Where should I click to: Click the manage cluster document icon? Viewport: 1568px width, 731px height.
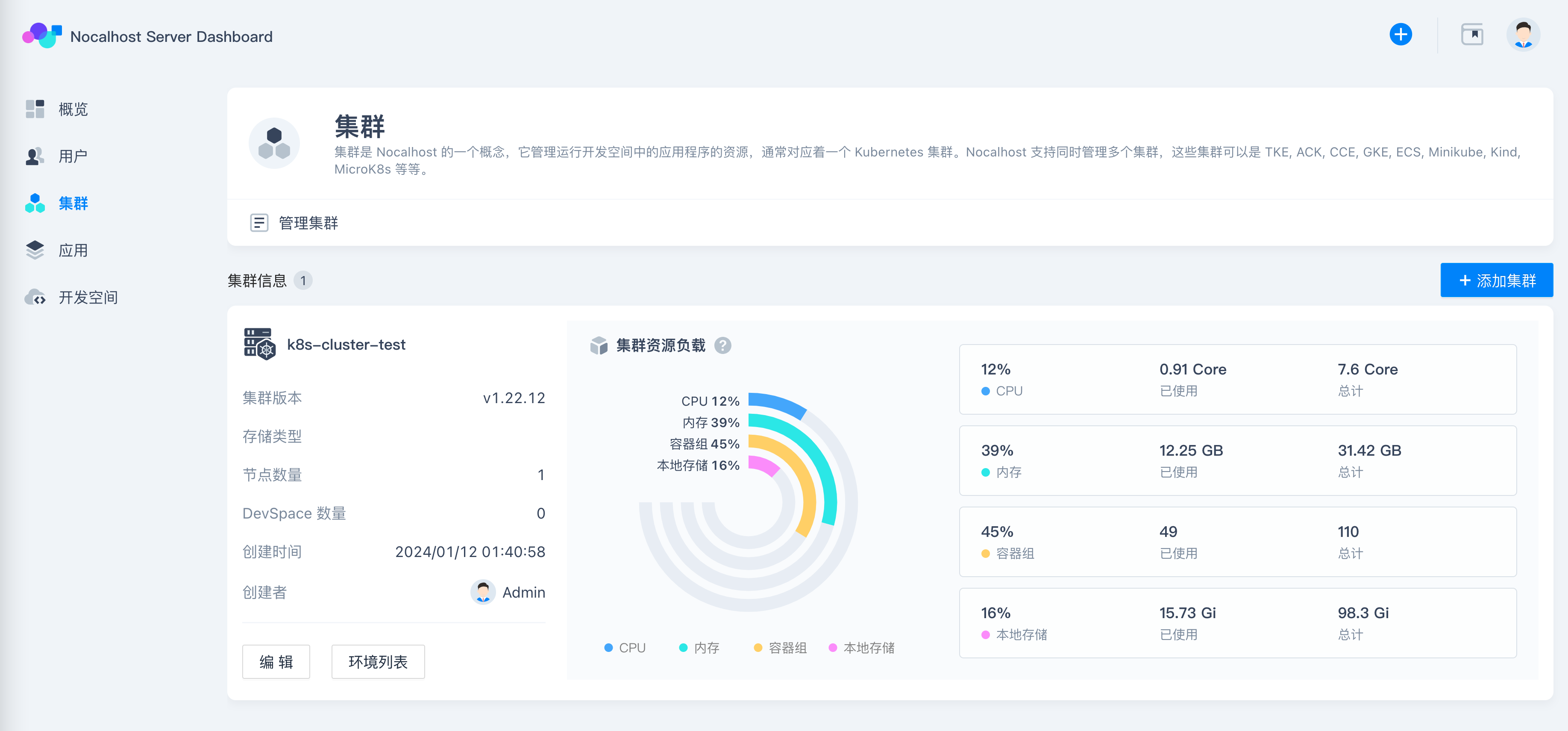point(259,223)
